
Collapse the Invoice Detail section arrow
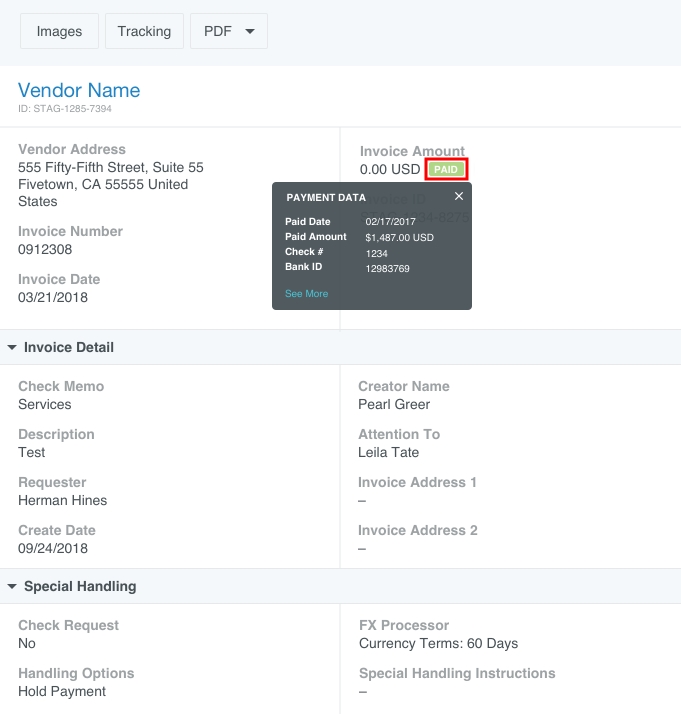(x=12, y=348)
